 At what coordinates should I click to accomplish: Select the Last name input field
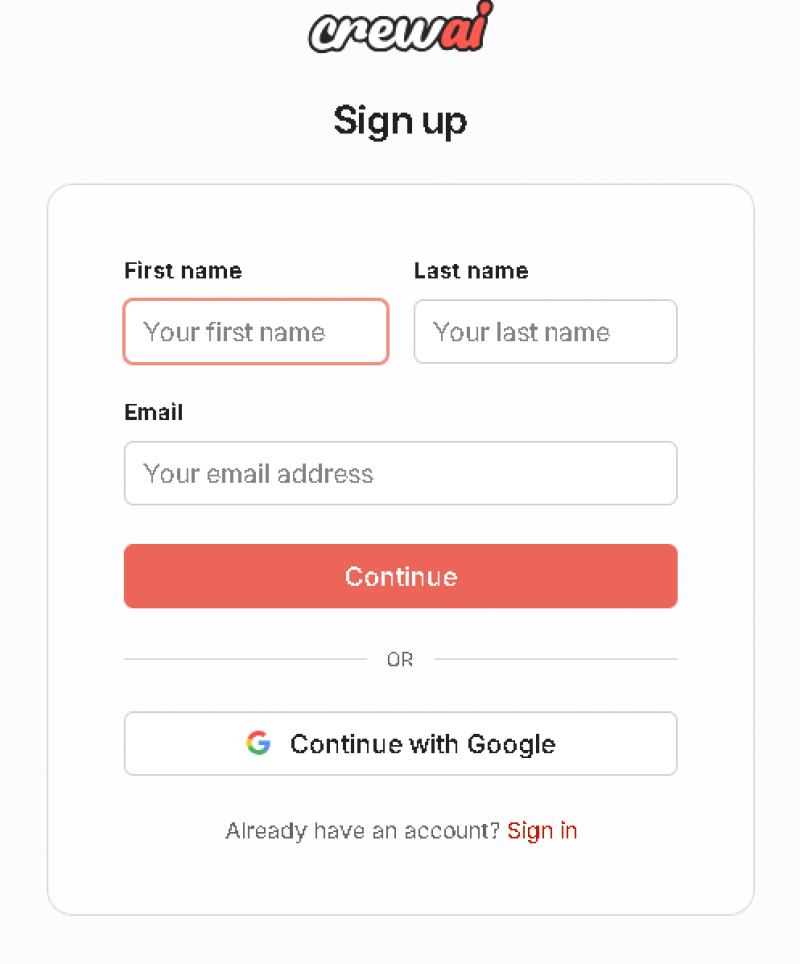pos(545,331)
